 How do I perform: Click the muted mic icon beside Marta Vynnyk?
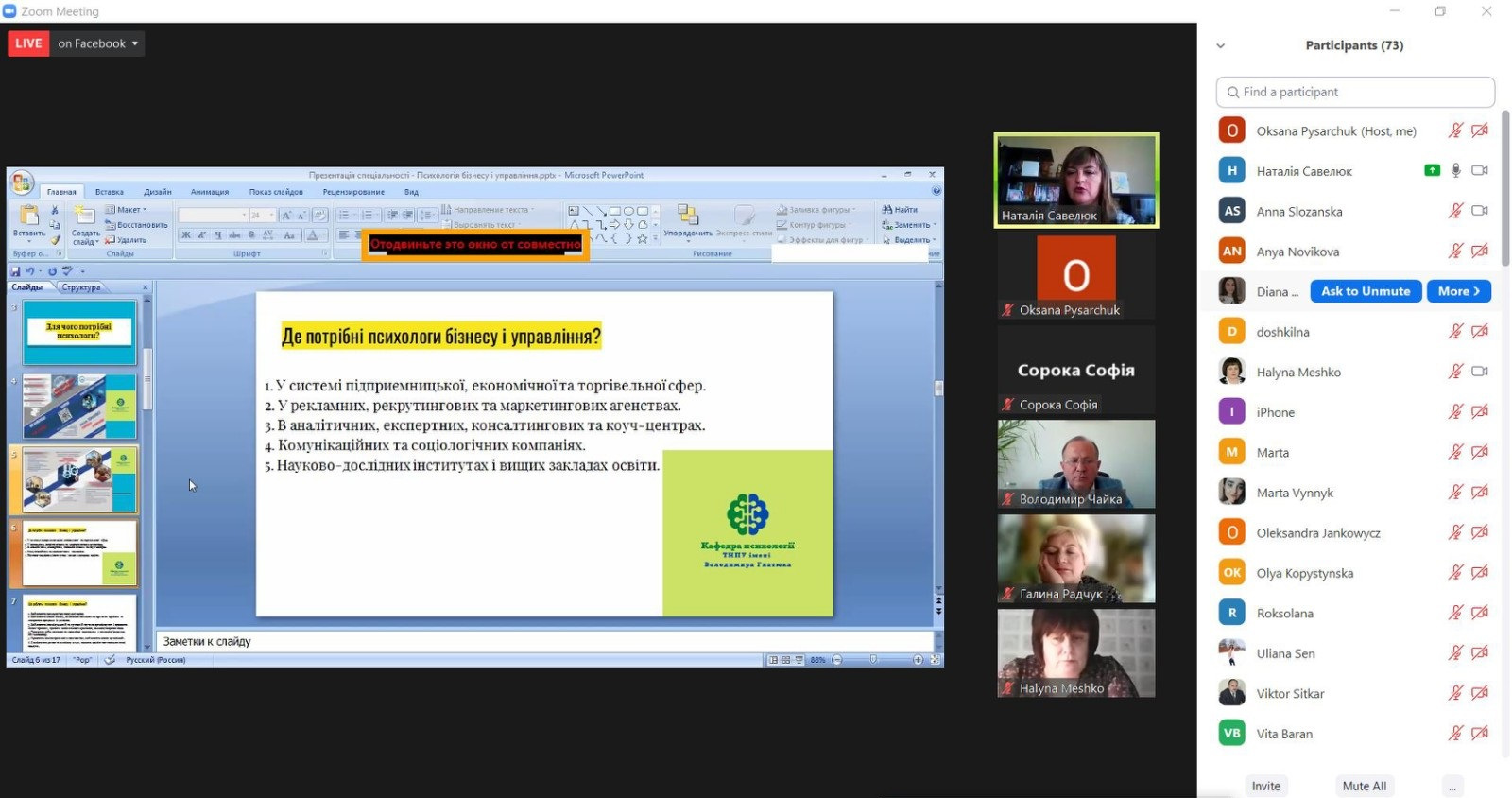[1455, 493]
